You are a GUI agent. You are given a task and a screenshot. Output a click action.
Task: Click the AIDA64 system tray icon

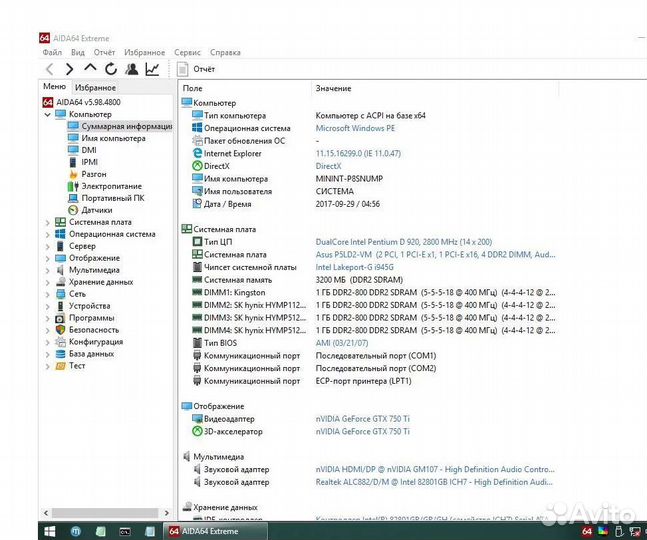coord(587,531)
